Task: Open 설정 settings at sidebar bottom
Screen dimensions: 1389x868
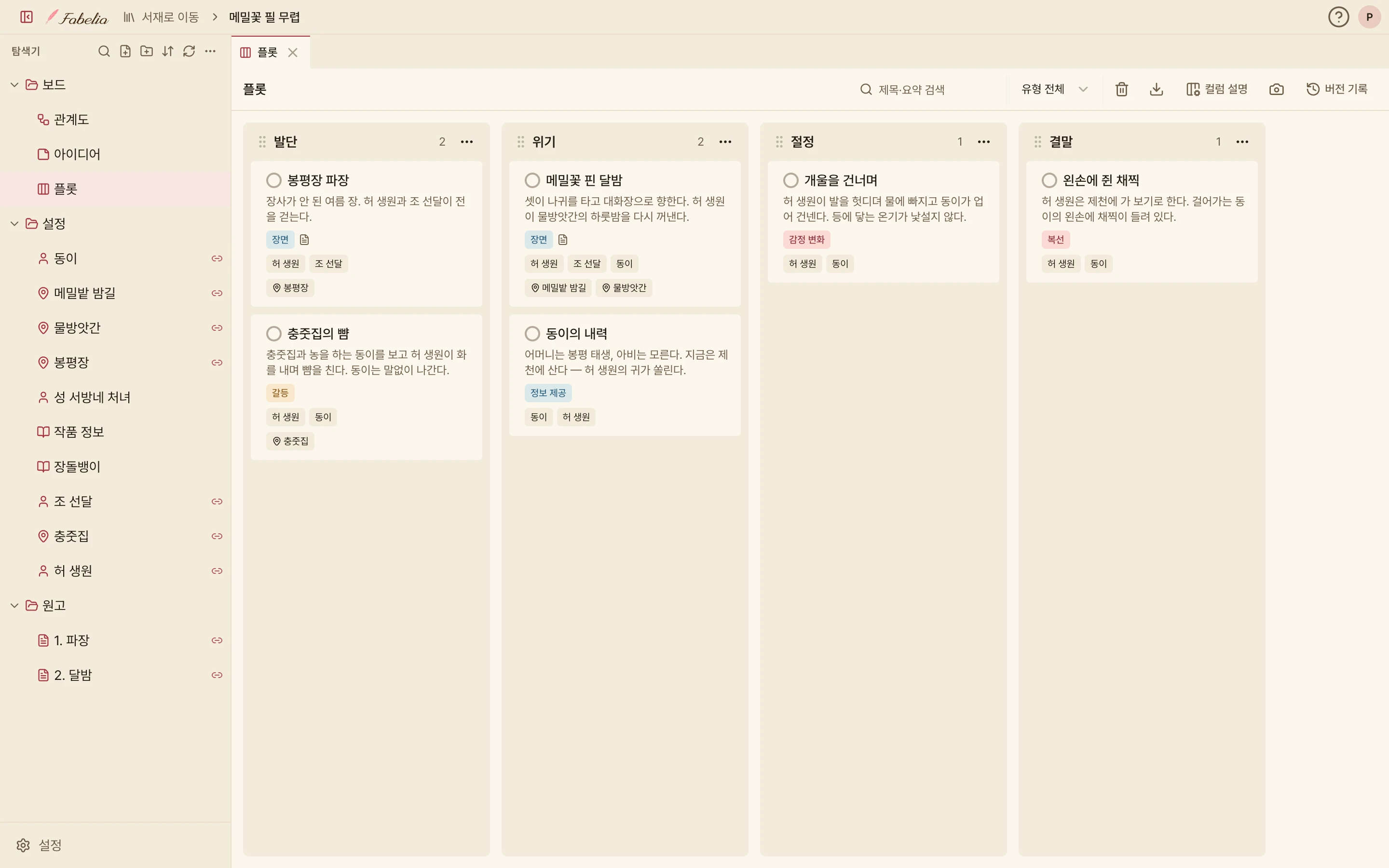Action: pos(39,845)
